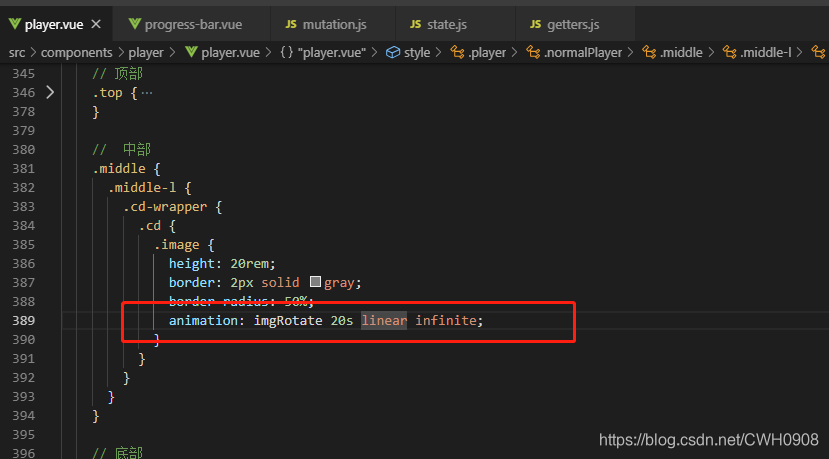Click "height" property on line 386
Image resolution: width=829 pixels, height=459 pixels.
coord(192,263)
